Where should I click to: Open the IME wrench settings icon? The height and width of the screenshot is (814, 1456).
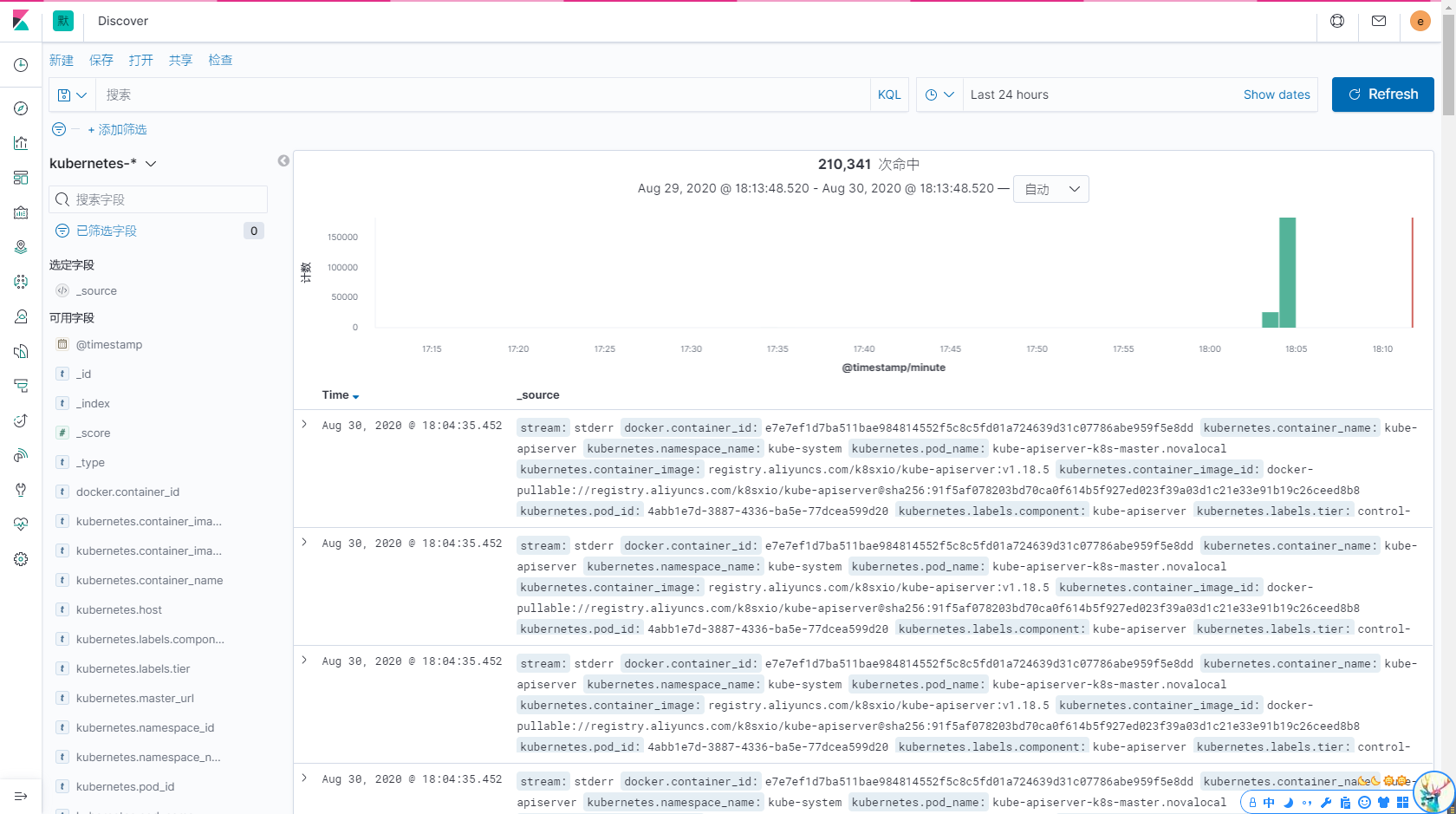[1326, 803]
